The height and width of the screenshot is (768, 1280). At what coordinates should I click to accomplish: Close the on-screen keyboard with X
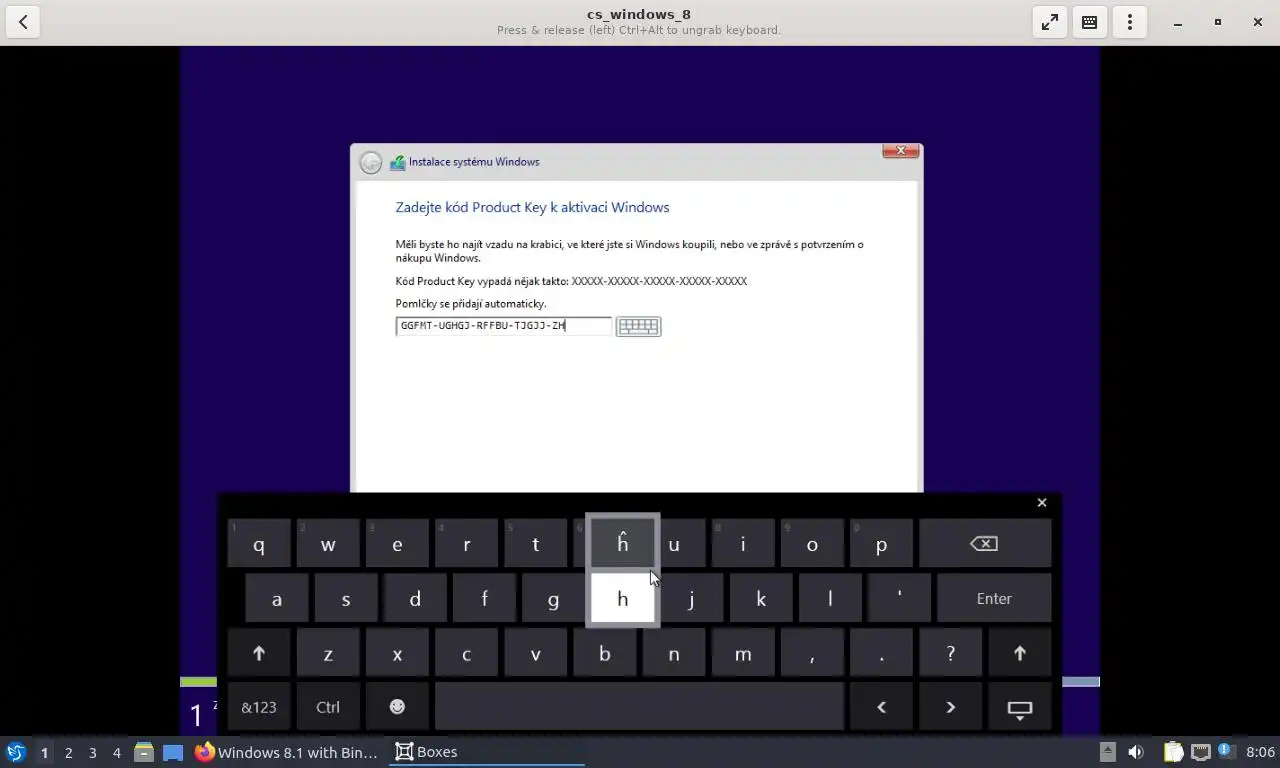(x=1042, y=503)
